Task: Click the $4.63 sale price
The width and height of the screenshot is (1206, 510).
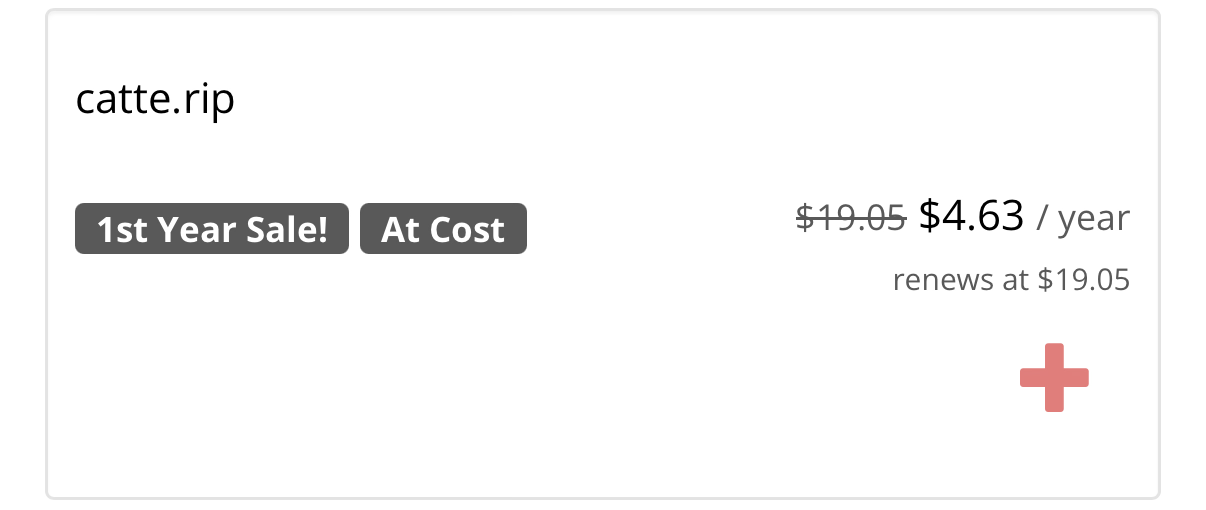Action: coord(971,216)
